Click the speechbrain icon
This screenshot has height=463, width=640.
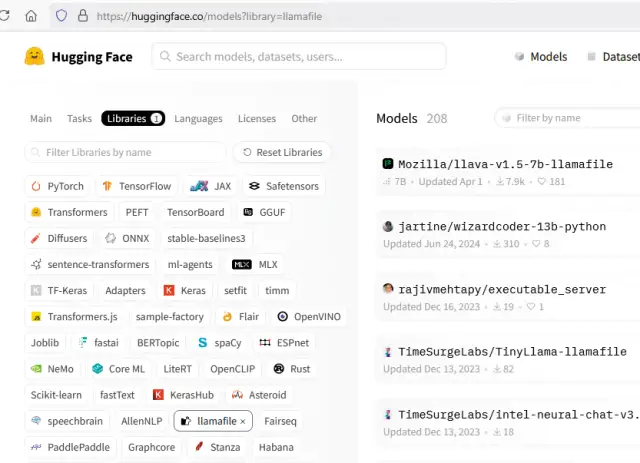tap(36, 421)
